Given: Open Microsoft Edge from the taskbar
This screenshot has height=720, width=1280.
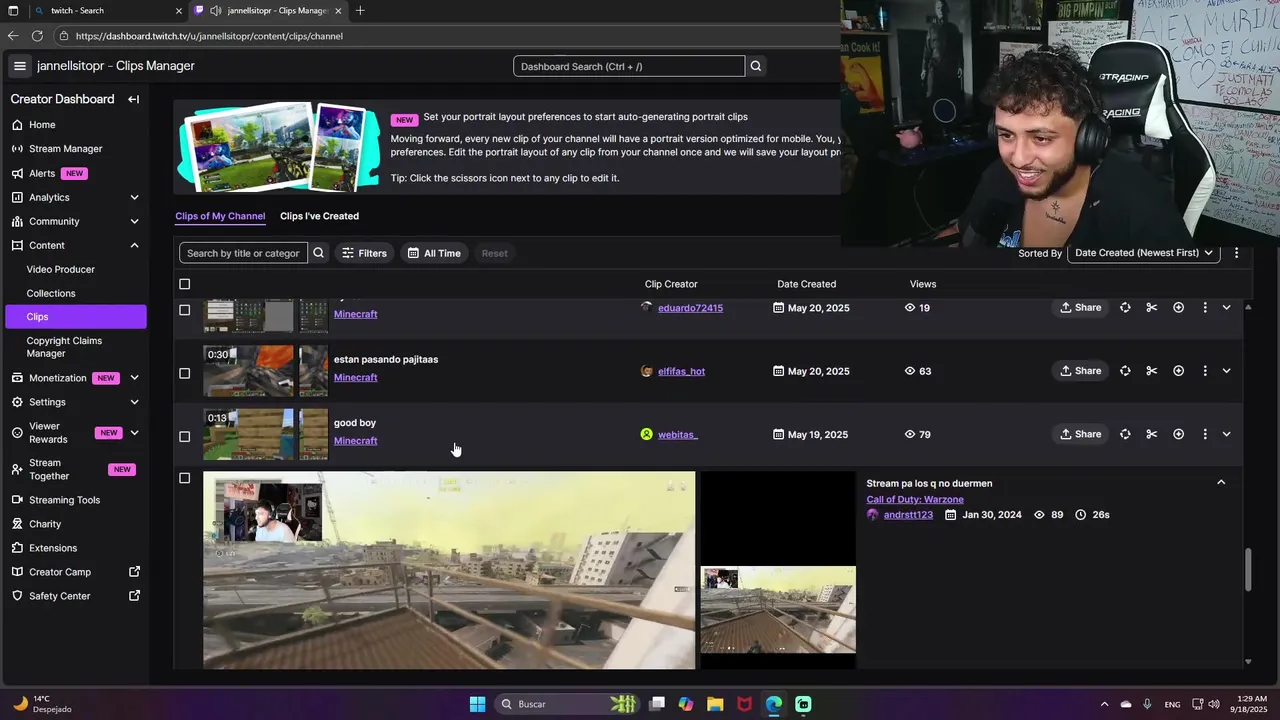Looking at the screenshot, I should coord(774,704).
